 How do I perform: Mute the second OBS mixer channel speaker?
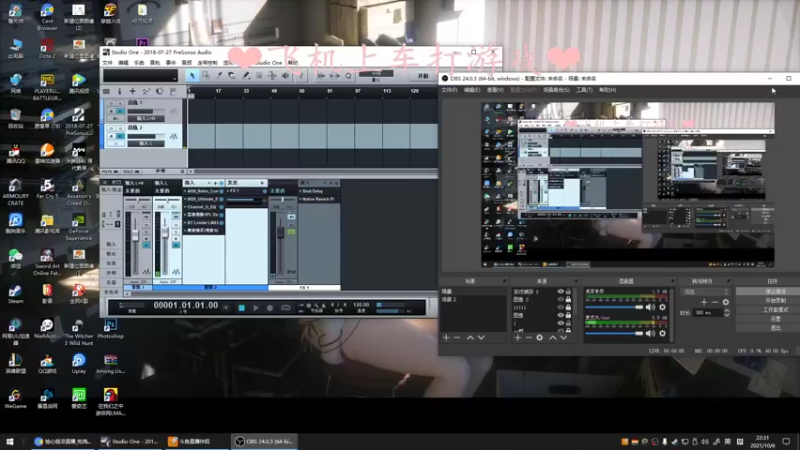(650, 333)
